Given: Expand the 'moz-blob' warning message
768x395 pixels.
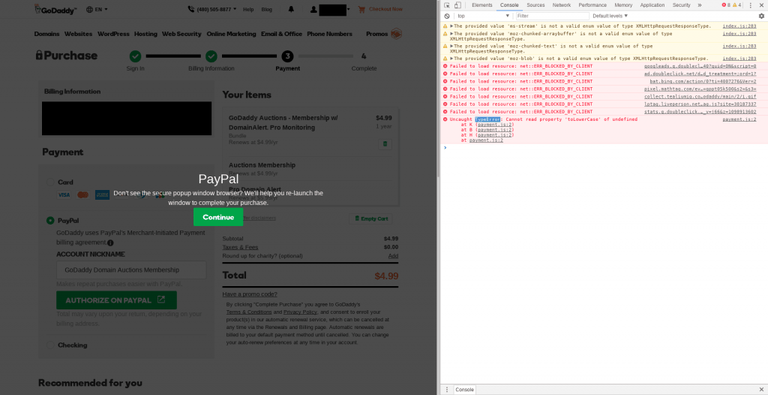Looking at the screenshot, I should [452, 58].
